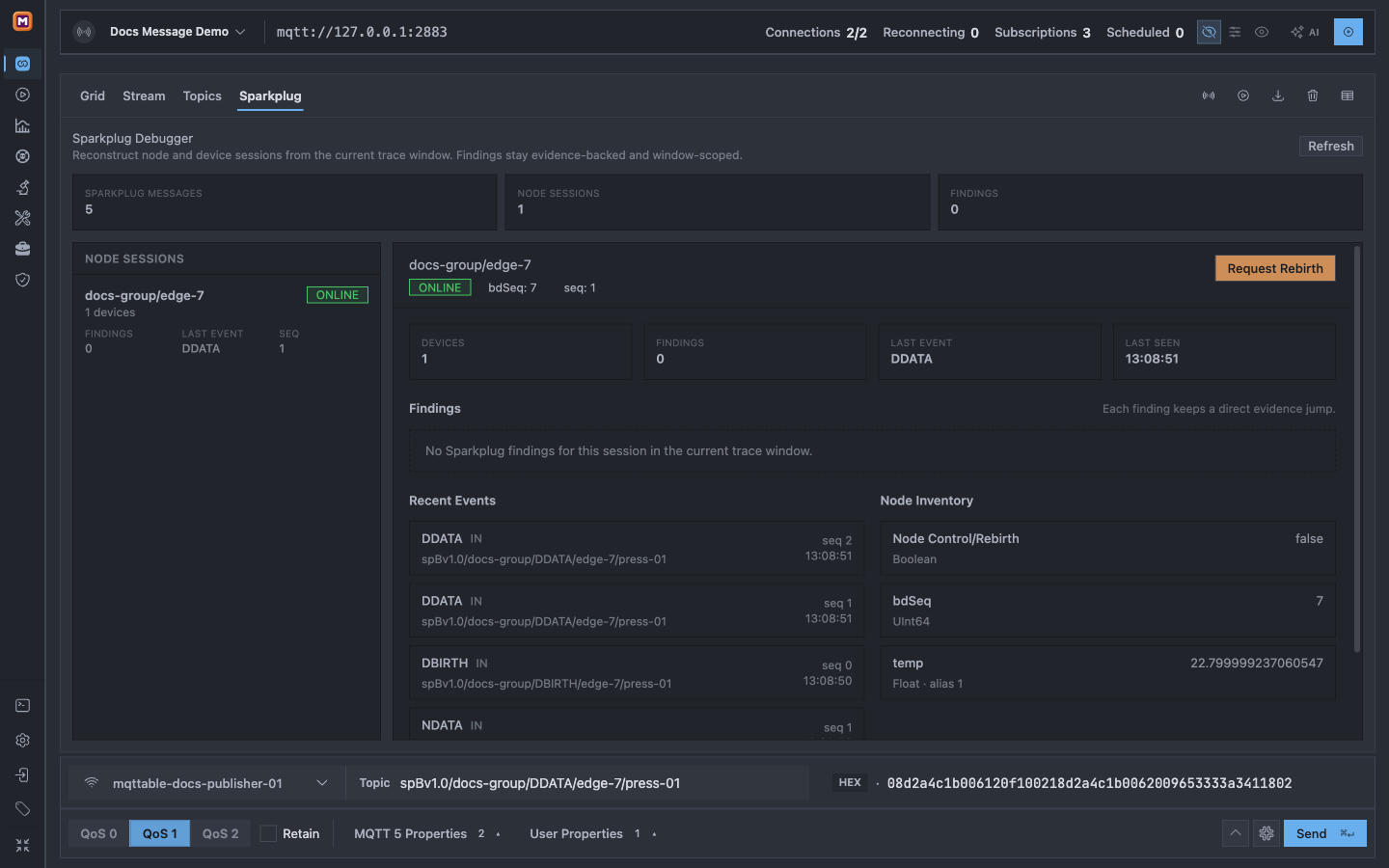Viewport: 1389px width, 868px height.
Task: Switch to the Topics tab
Action: tap(203, 95)
